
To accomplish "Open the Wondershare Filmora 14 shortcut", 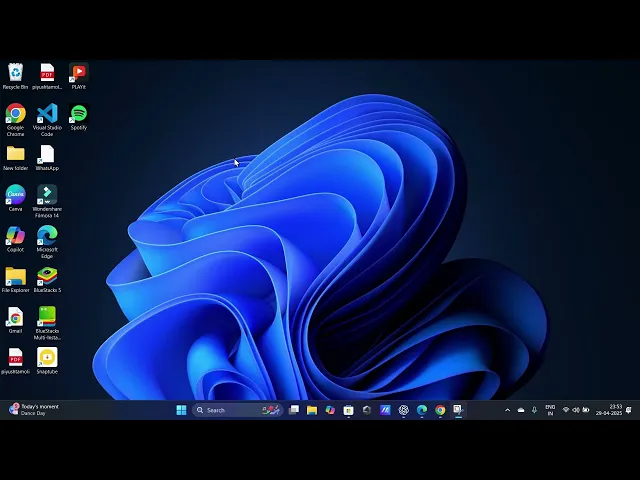I will [47, 195].
